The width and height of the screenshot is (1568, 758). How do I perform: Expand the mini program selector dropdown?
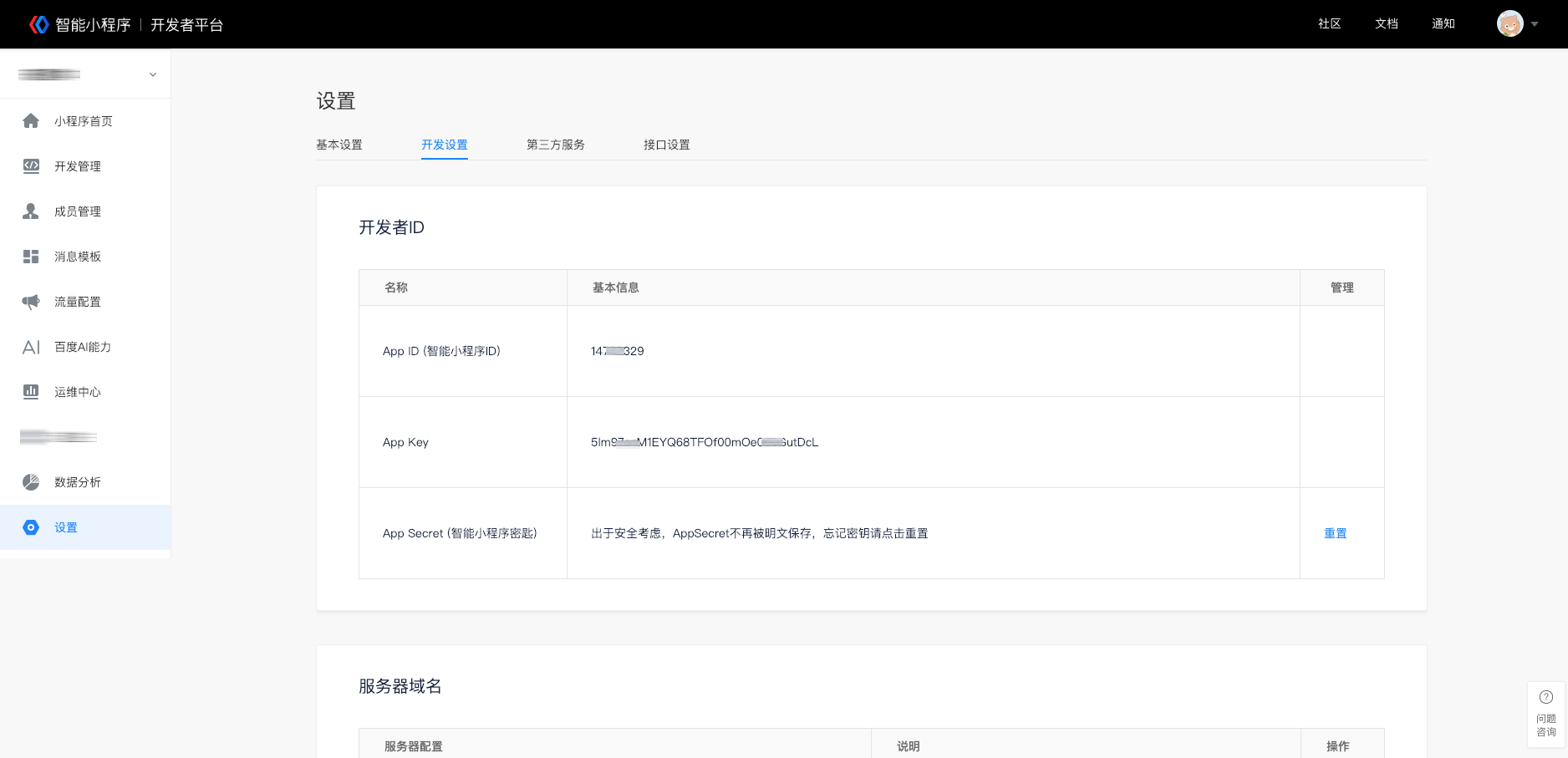point(153,74)
